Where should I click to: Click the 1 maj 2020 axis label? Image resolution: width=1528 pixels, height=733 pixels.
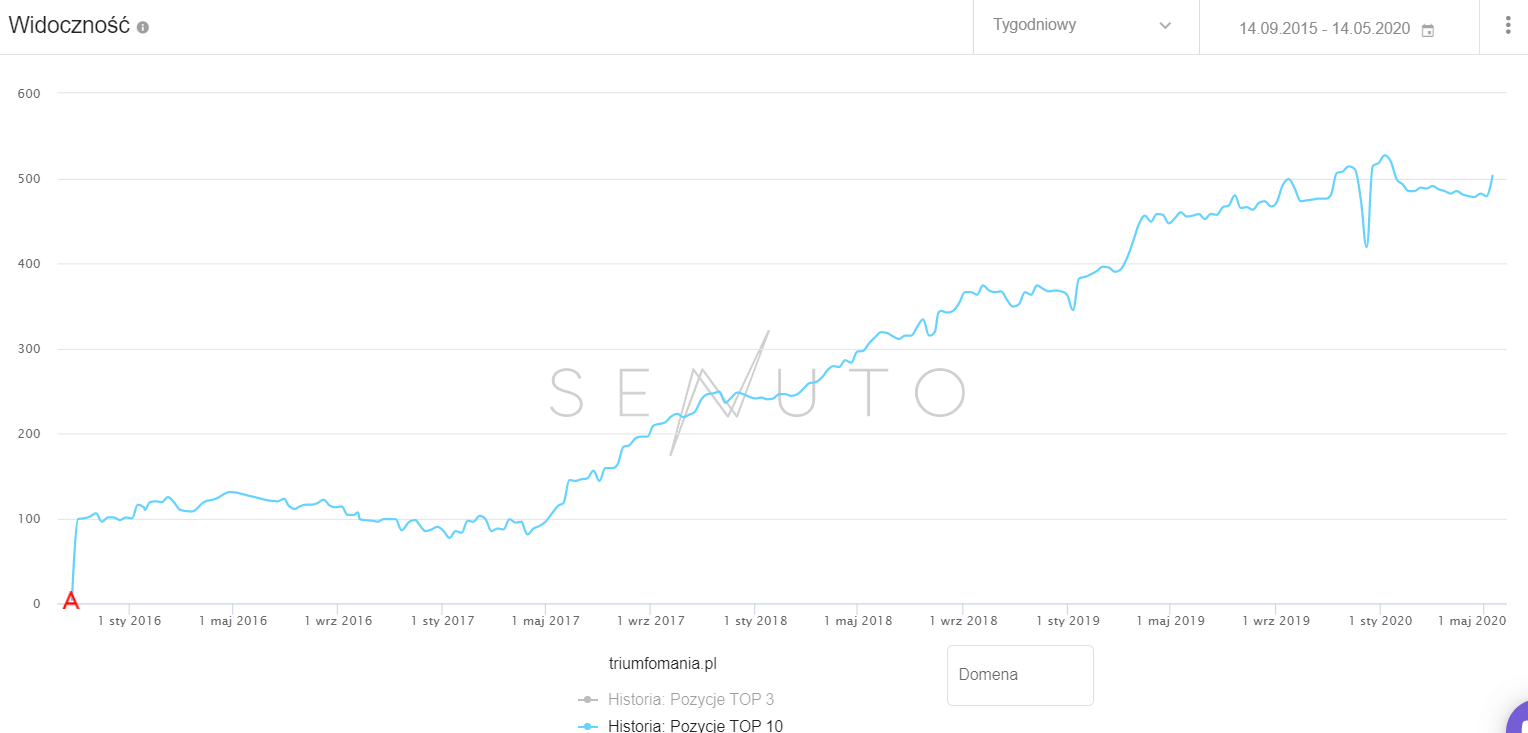coord(1472,621)
